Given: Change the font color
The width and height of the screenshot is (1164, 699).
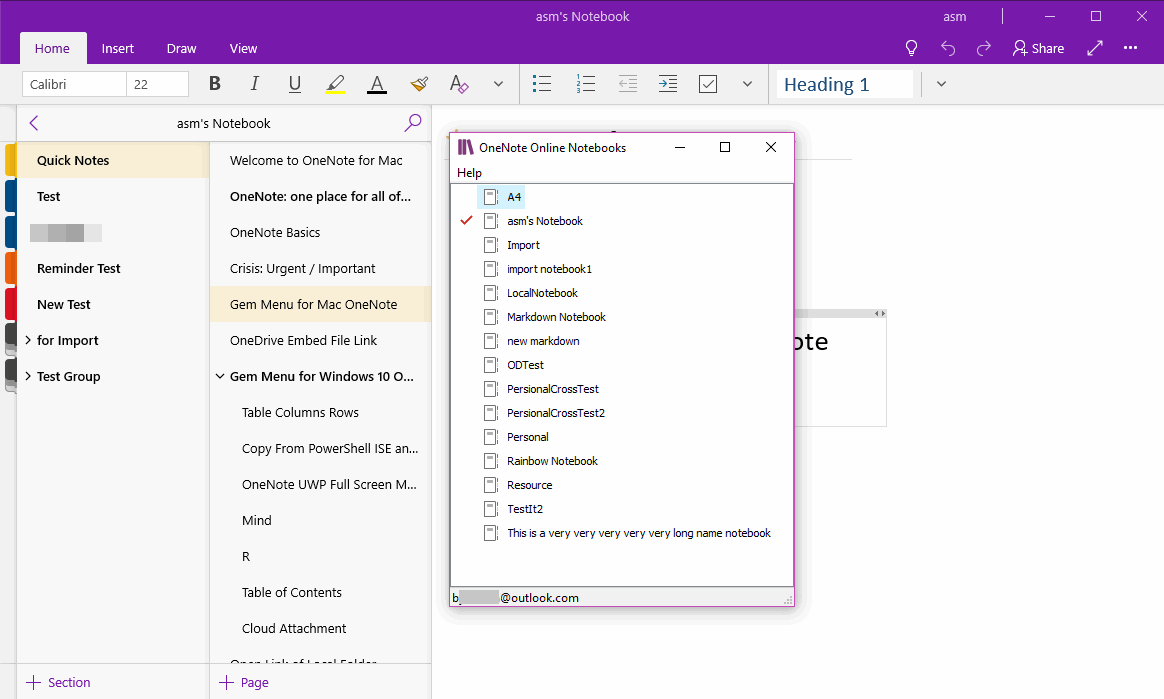Looking at the screenshot, I should click(x=377, y=85).
